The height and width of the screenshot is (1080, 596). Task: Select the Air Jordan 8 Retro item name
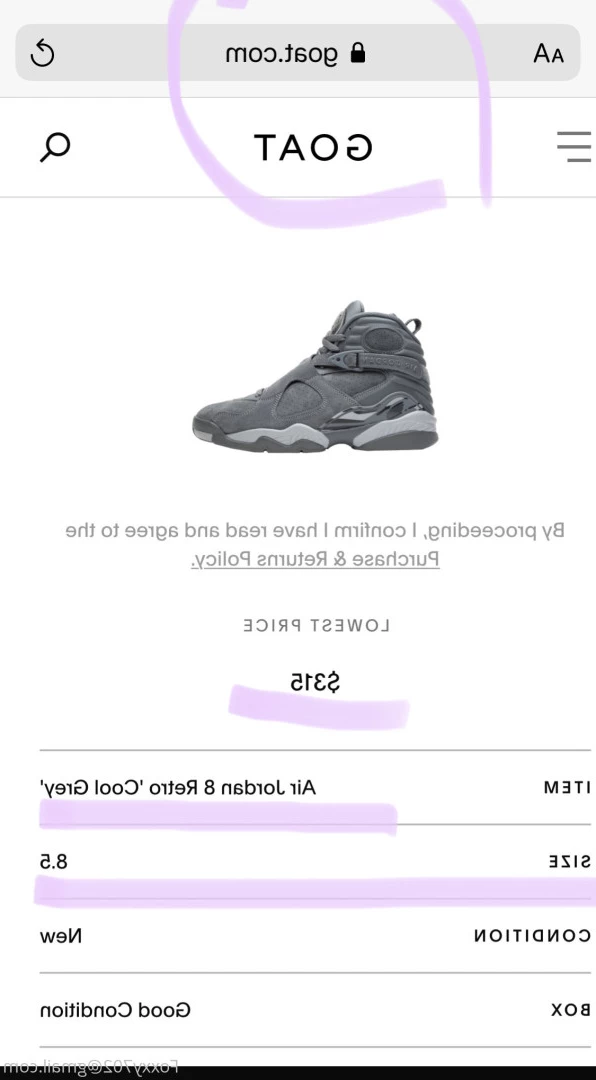[178, 787]
